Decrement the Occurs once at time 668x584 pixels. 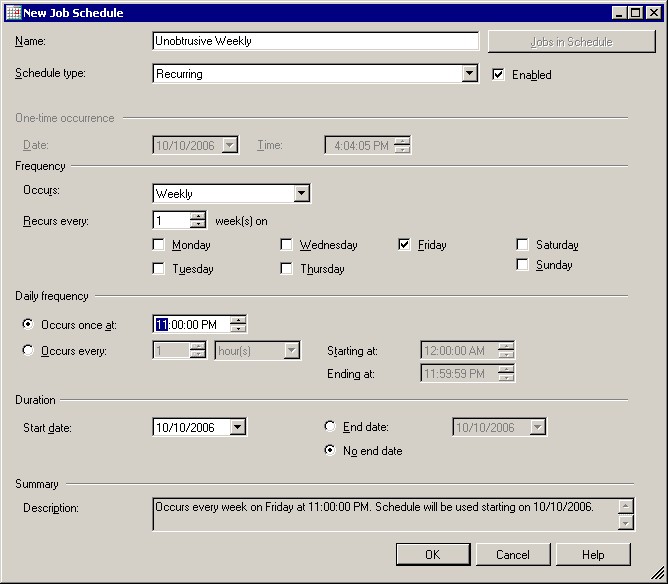coord(238,328)
